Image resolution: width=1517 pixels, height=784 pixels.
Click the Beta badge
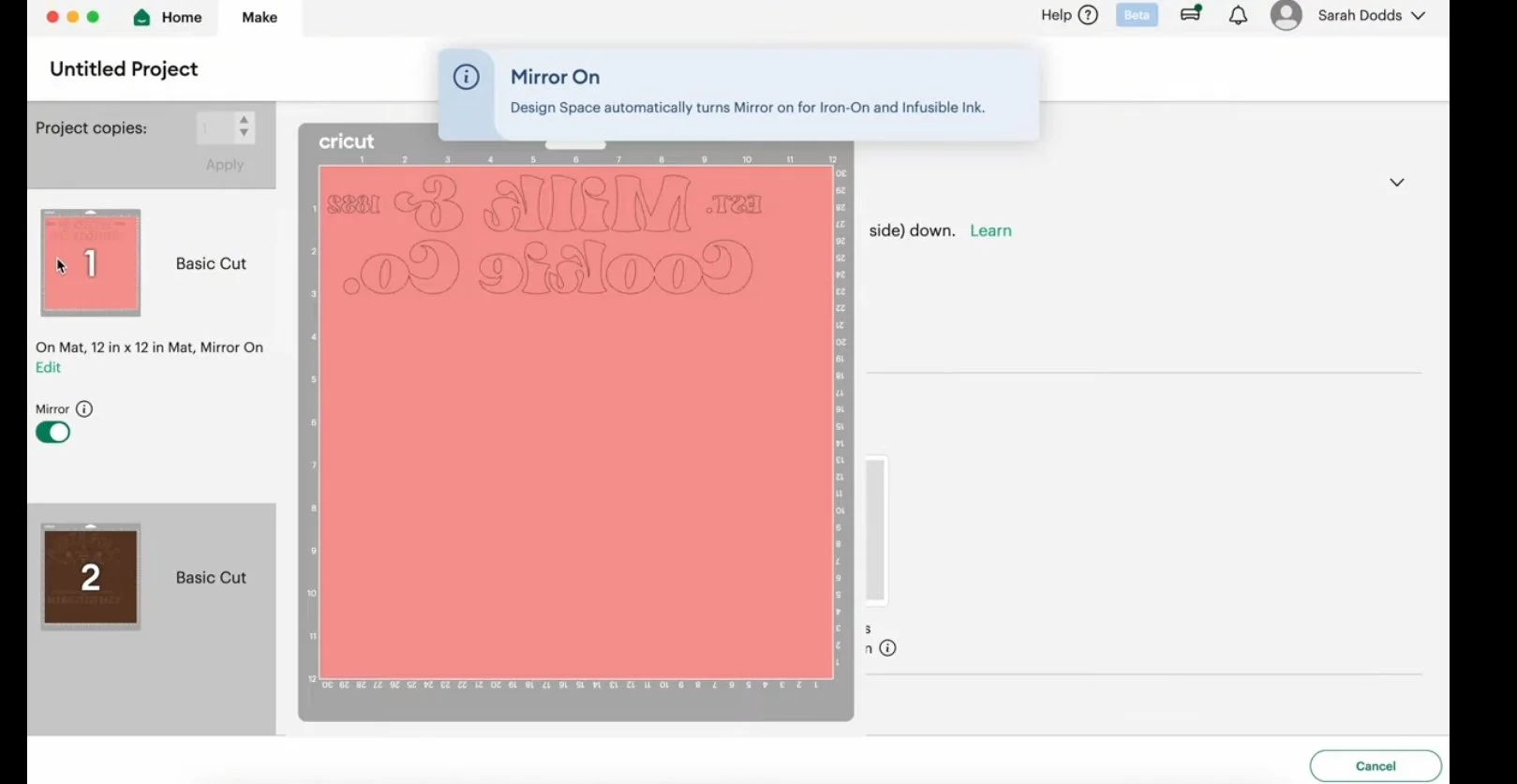click(1137, 15)
